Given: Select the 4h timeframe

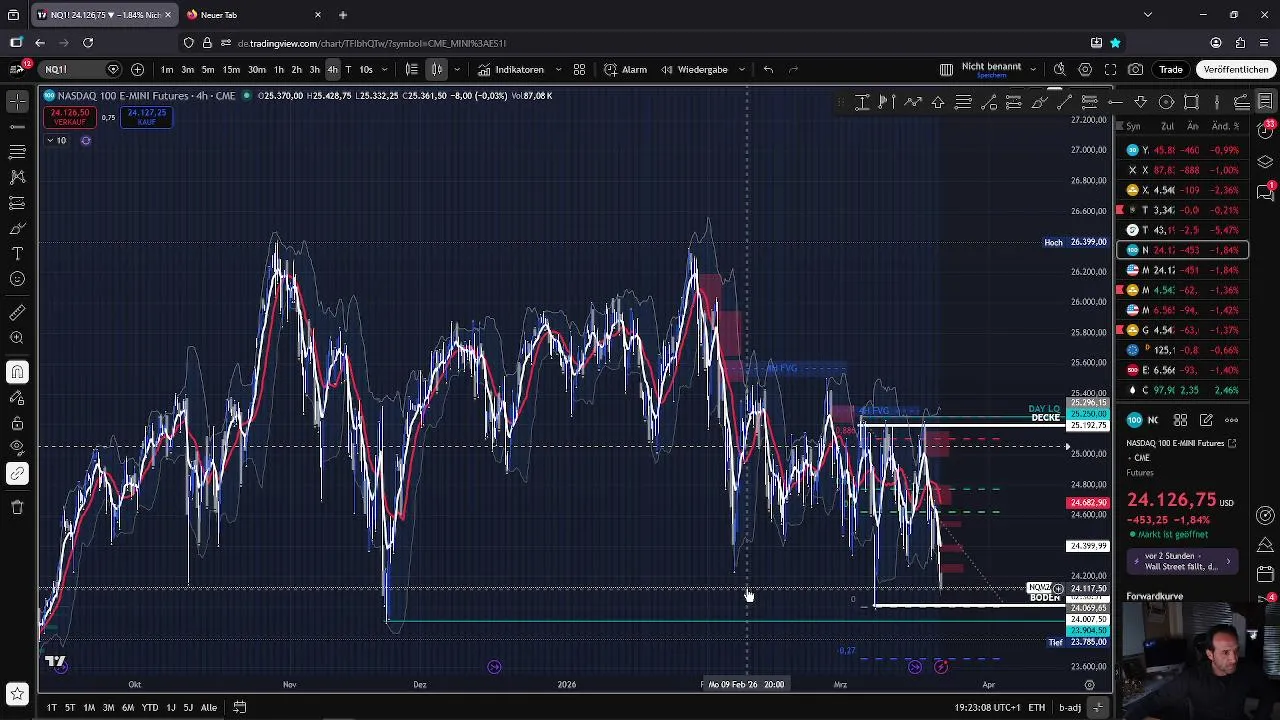Looking at the screenshot, I should click(x=332, y=69).
